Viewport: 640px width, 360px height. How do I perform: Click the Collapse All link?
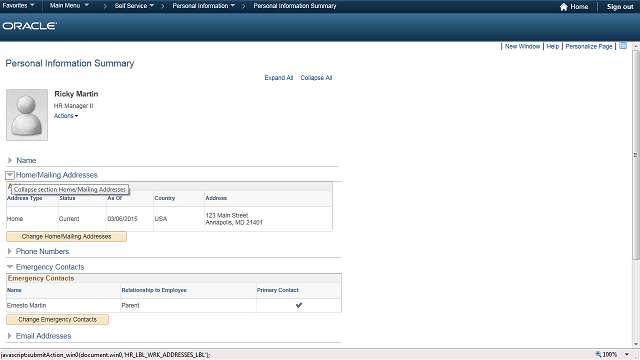click(x=316, y=78)
